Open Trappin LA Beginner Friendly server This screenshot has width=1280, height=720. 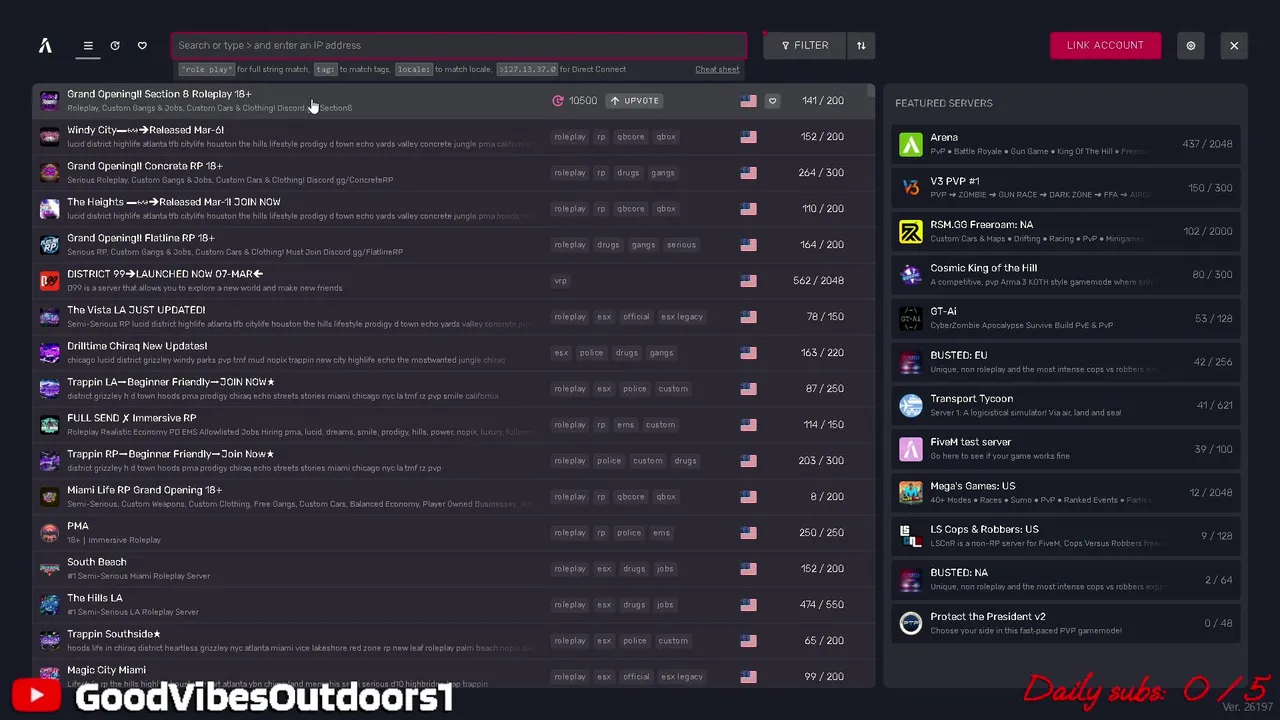coord(453,388)
